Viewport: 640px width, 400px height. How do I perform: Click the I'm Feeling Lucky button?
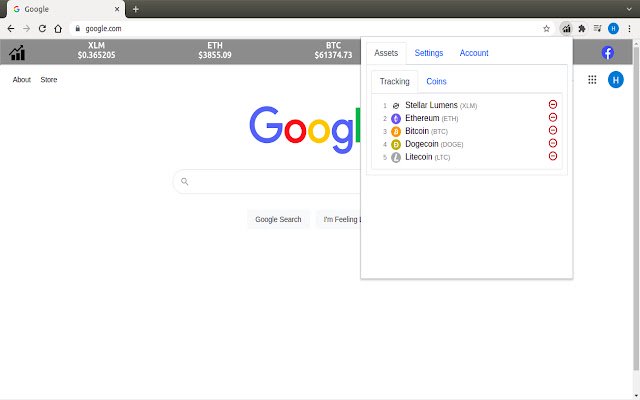click(x=338, y=219)
